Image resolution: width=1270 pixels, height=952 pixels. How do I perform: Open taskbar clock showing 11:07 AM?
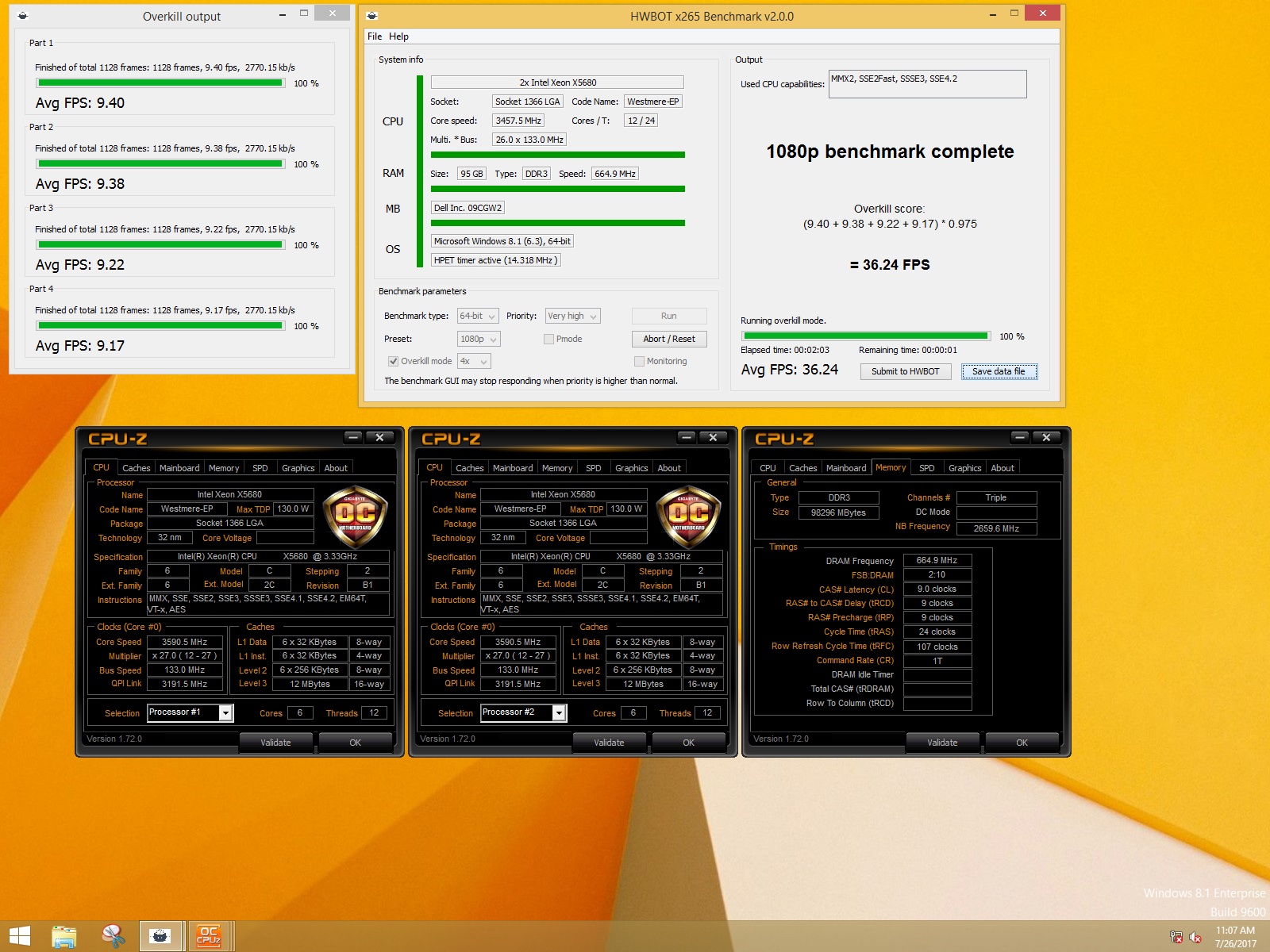(x=1235, y=937)
